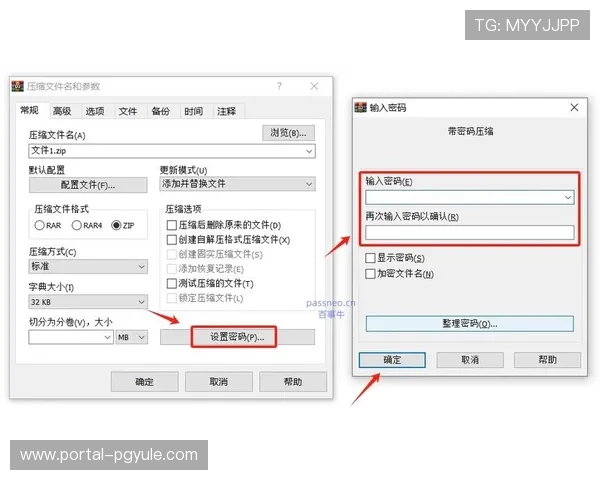Click the 文件1.zip archive name field
This screenshot has width=600, height=480.
pos(172,151)
